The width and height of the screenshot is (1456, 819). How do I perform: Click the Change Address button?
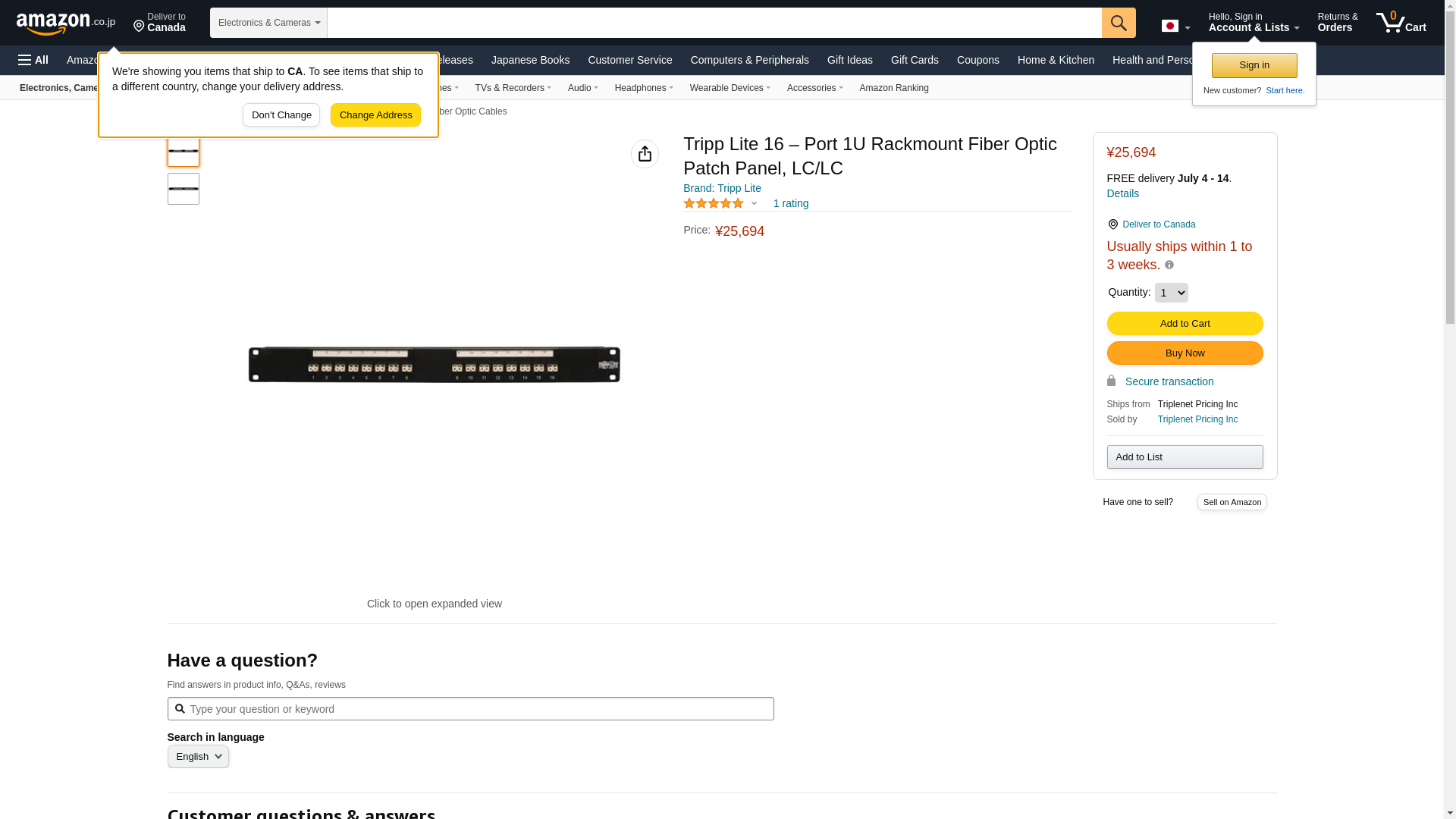375,115
